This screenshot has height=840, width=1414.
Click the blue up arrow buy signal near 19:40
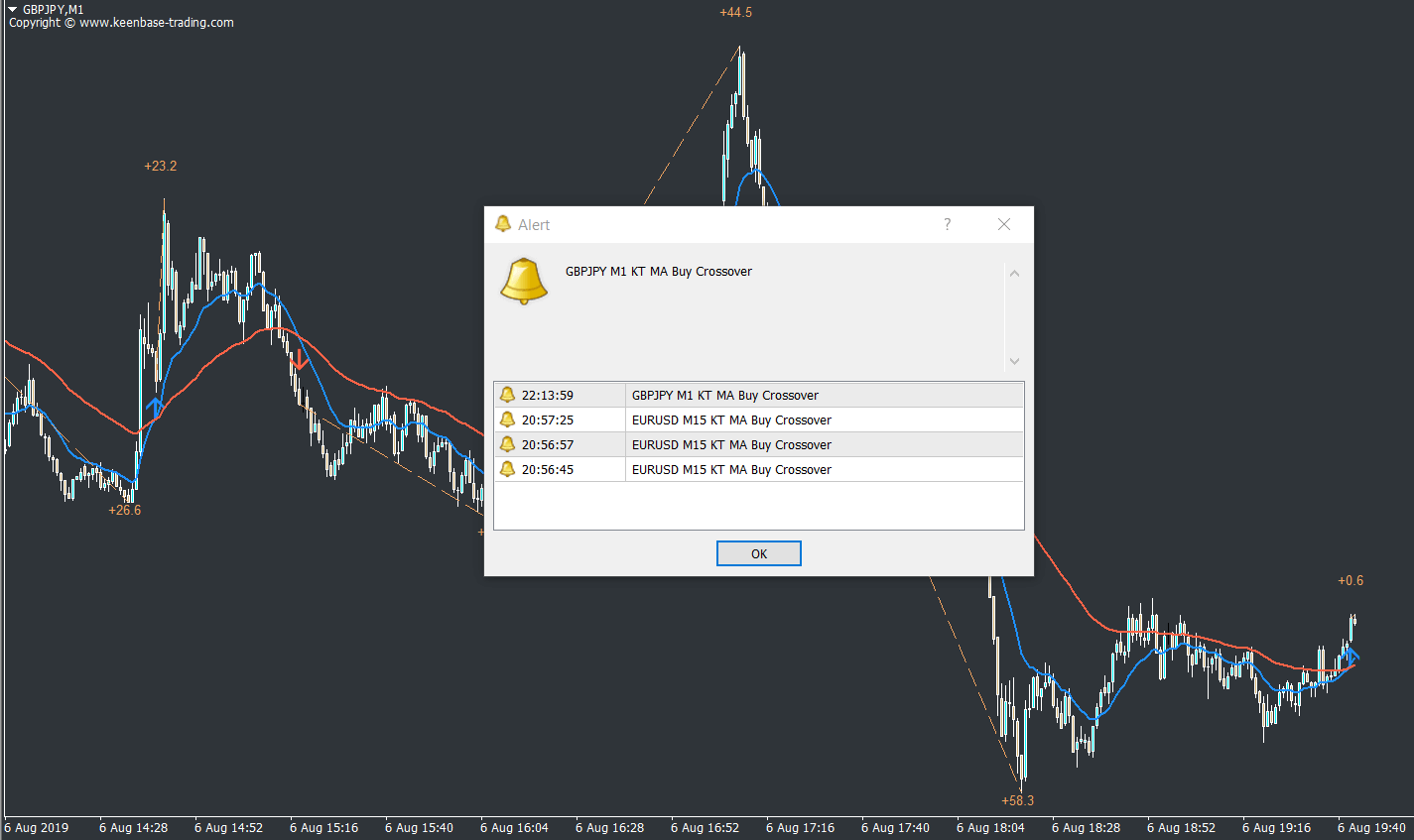[1350, 657]
